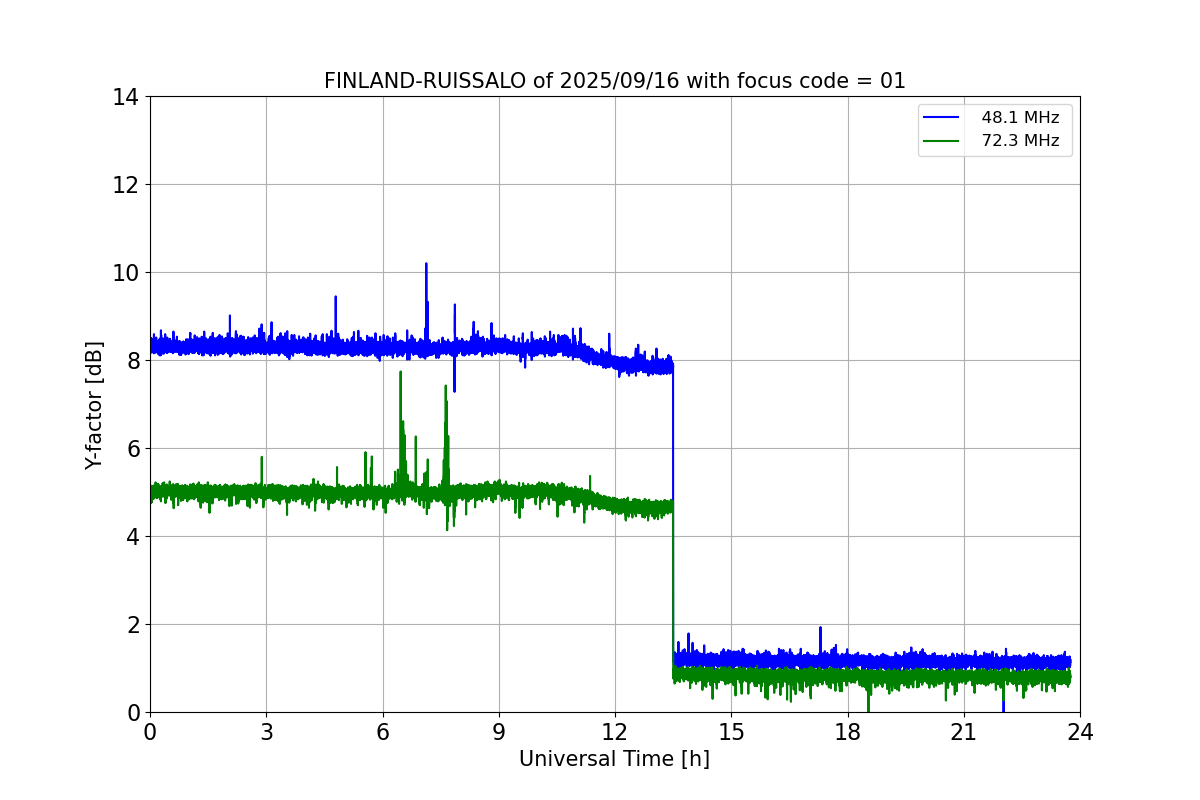Select the 48.1 MHz legend label
The image size is (1200, 800).
(x=1020, y=118)
